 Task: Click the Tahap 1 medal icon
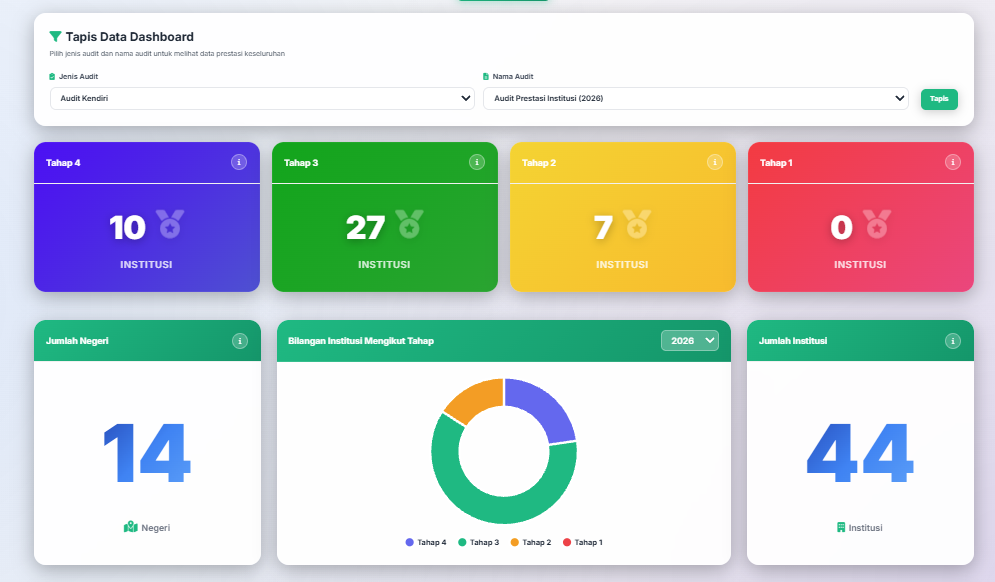pos(877,224)
